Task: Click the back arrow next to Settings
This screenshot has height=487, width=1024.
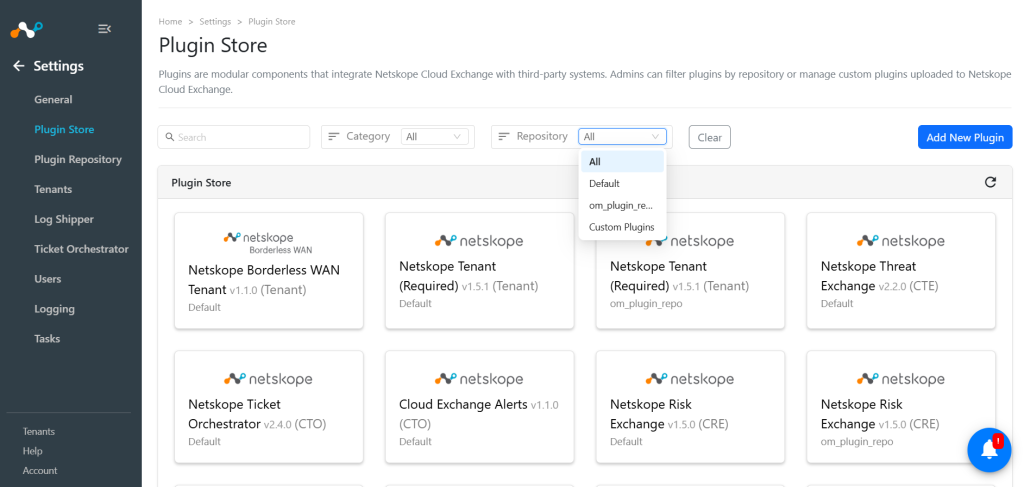Action: pos(19,66)
